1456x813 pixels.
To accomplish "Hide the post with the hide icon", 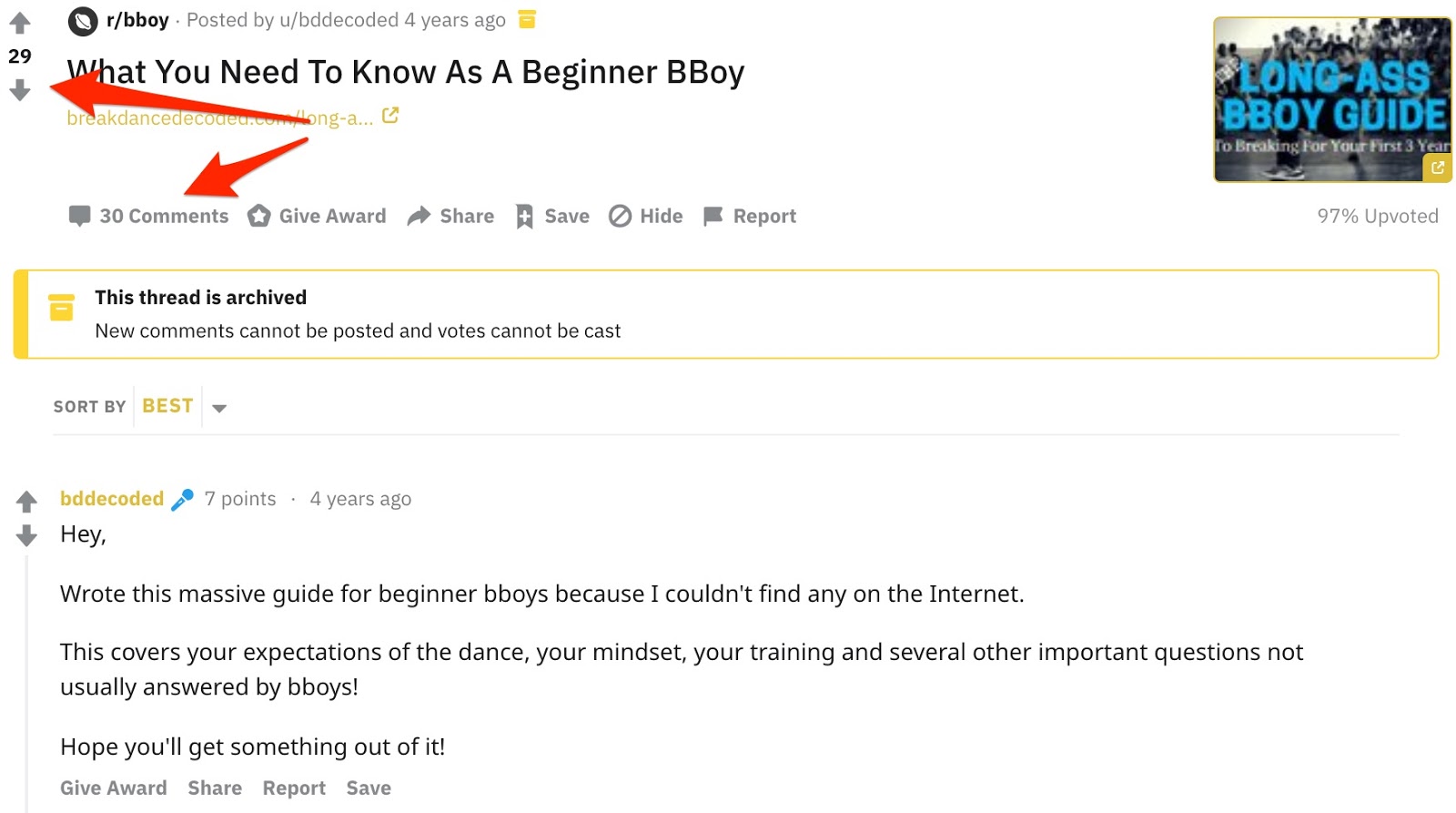I will click(x=620, y=216).
